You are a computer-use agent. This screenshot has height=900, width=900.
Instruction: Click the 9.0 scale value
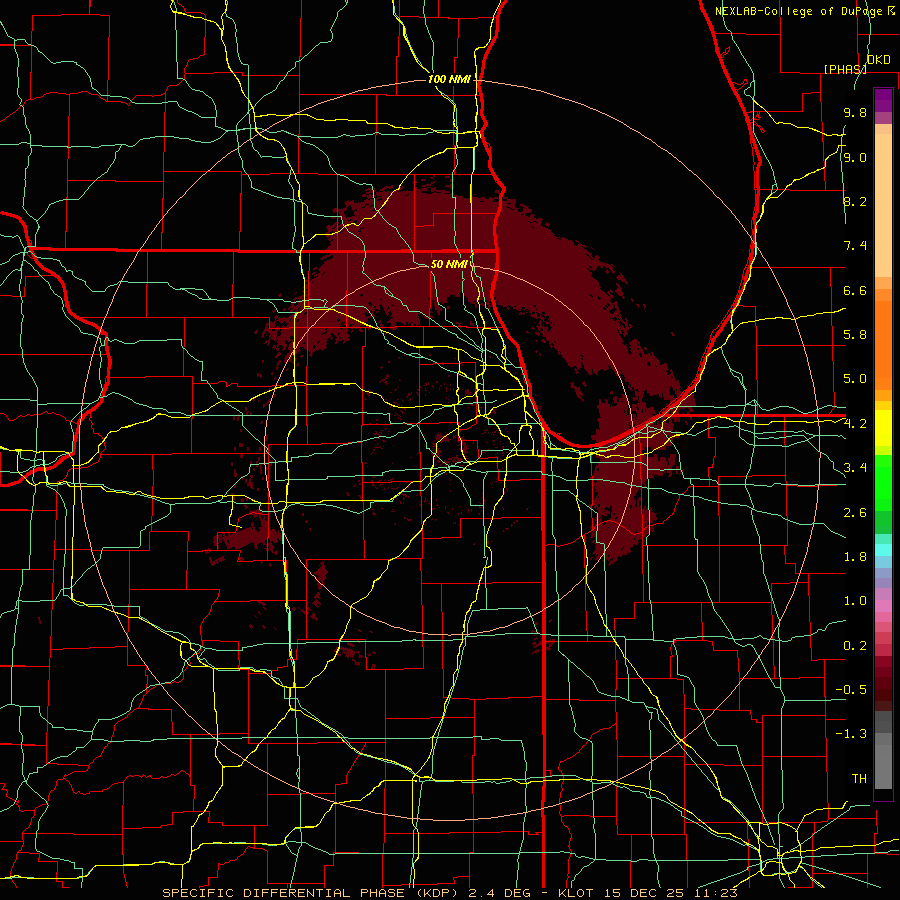click(x=855, y=157)
